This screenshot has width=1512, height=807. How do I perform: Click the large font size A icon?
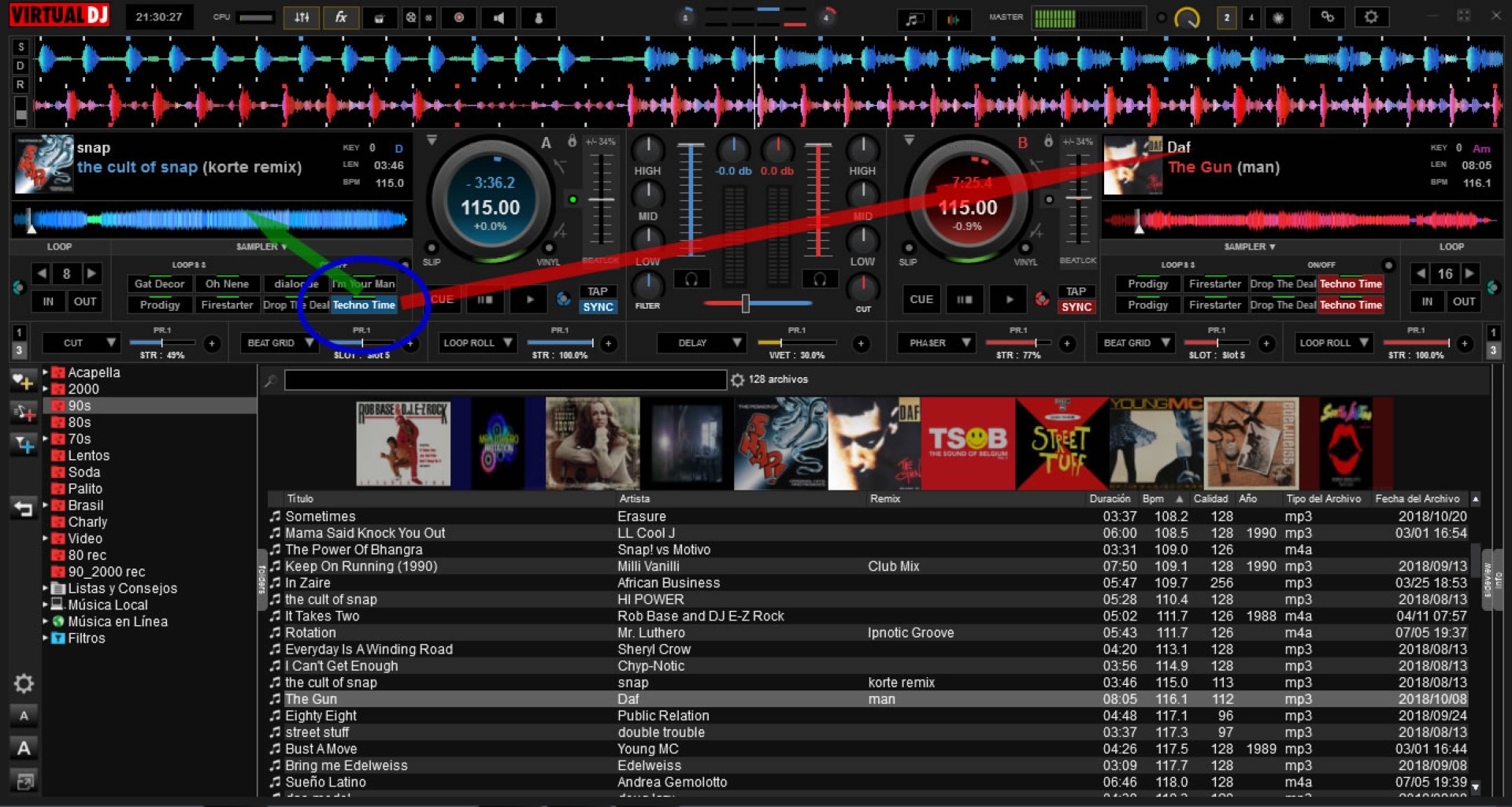click(24, 748)
